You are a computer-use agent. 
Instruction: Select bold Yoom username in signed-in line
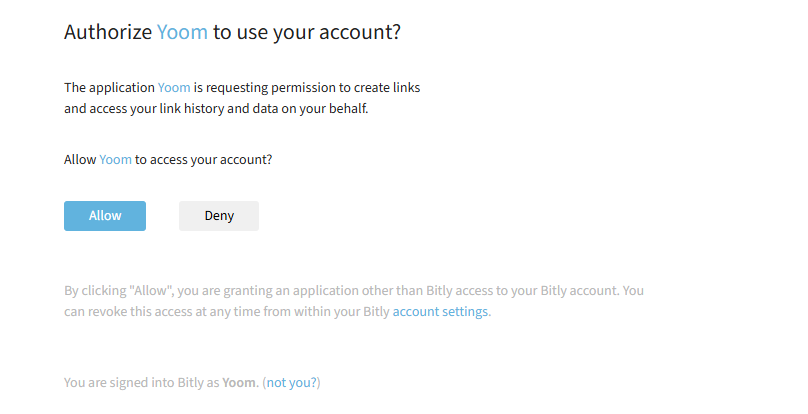(x=239, y=383)
